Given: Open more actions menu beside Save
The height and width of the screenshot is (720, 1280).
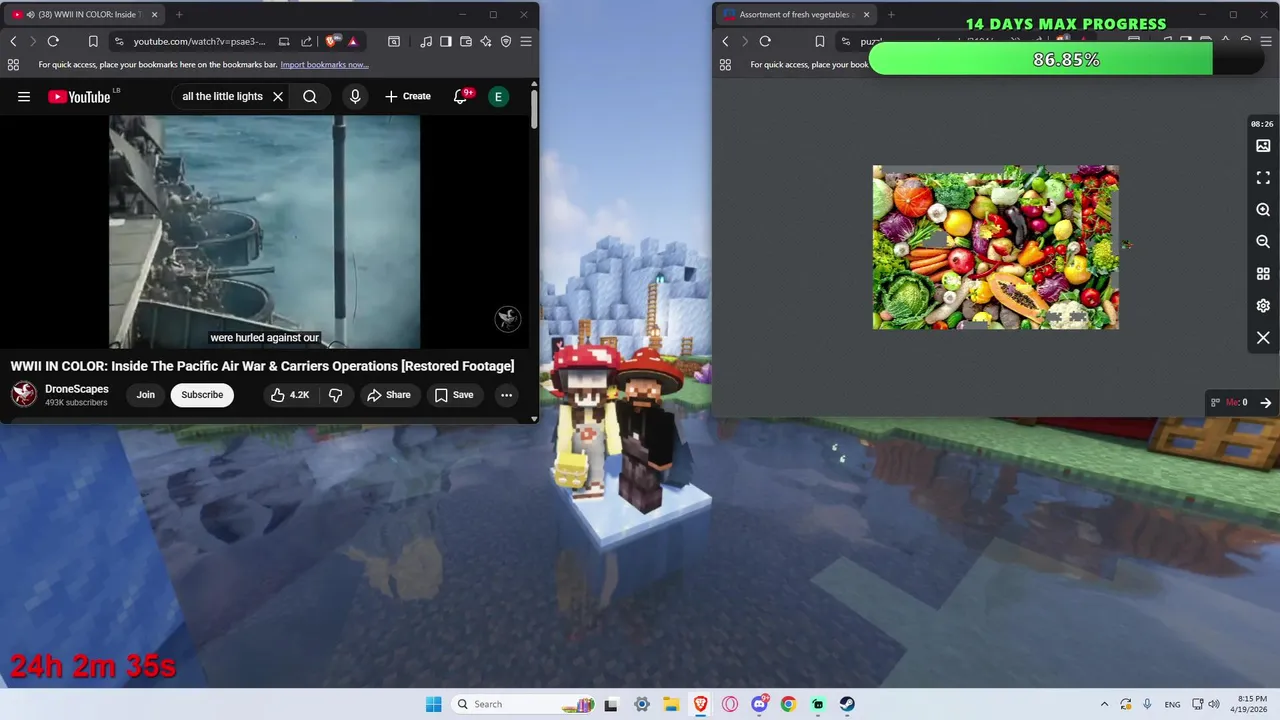Looking at the screenshot, I should (x=507, y=395).
